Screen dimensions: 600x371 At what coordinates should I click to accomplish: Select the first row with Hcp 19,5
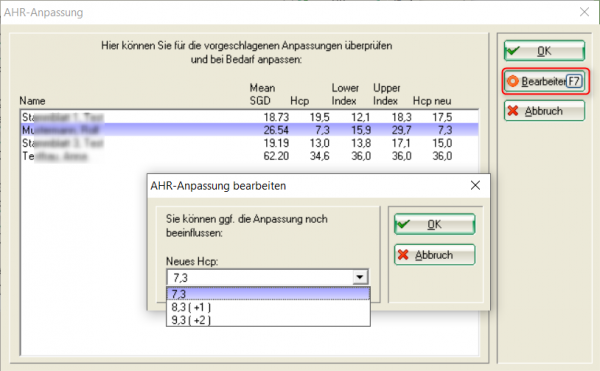[x=249, y=117]
